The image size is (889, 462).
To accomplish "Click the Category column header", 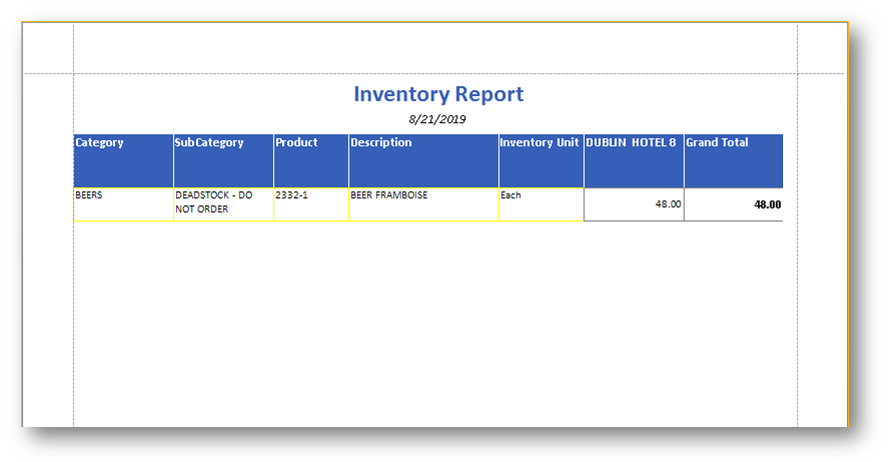I will coord(100,143).
